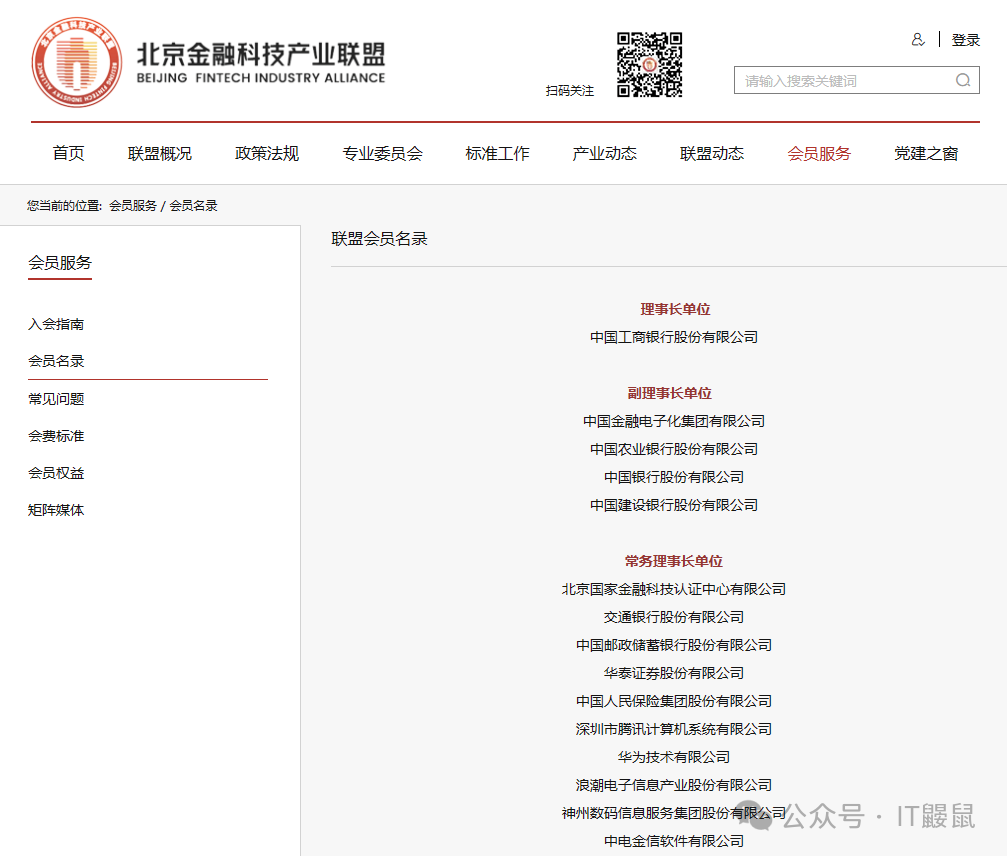Click the 联盟会员名录 page title
Viewport: 1007px width, 856px height.
(380, 239)
